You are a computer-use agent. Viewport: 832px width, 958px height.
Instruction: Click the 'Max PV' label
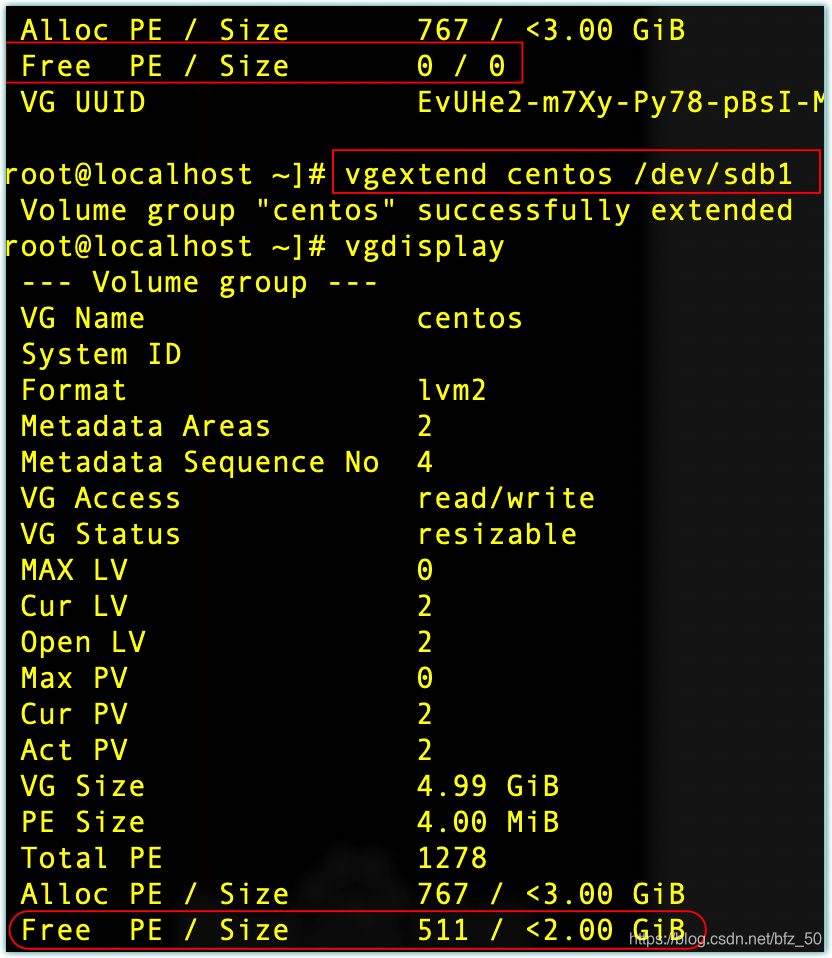(74, 679)
